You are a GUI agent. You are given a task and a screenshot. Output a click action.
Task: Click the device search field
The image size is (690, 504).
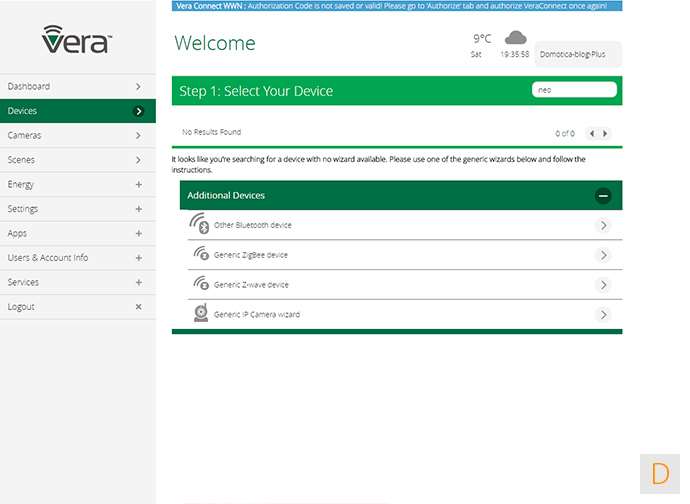click(x=573, y=90)
